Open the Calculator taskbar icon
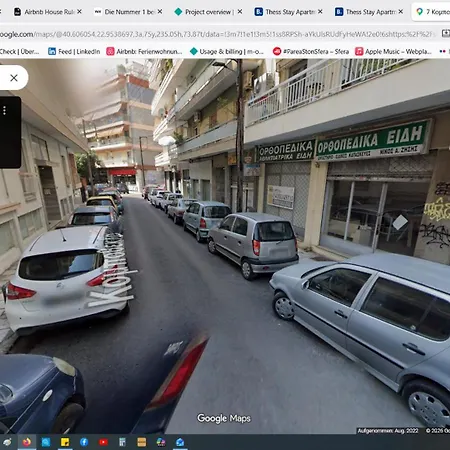Image resolution: width=450 pixels, height=450 pixels. coord(122,442)
